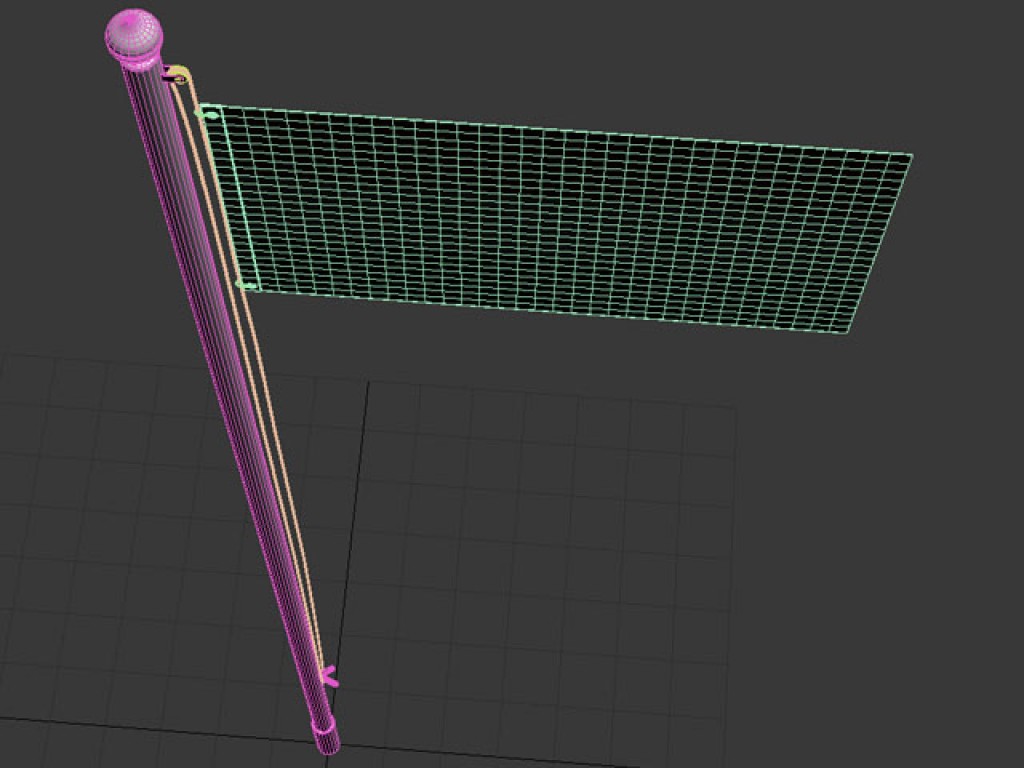Click the pink rope cleat near pole bottom
Viewport: 1024px width, 768px height.
(x=329, y=680)
